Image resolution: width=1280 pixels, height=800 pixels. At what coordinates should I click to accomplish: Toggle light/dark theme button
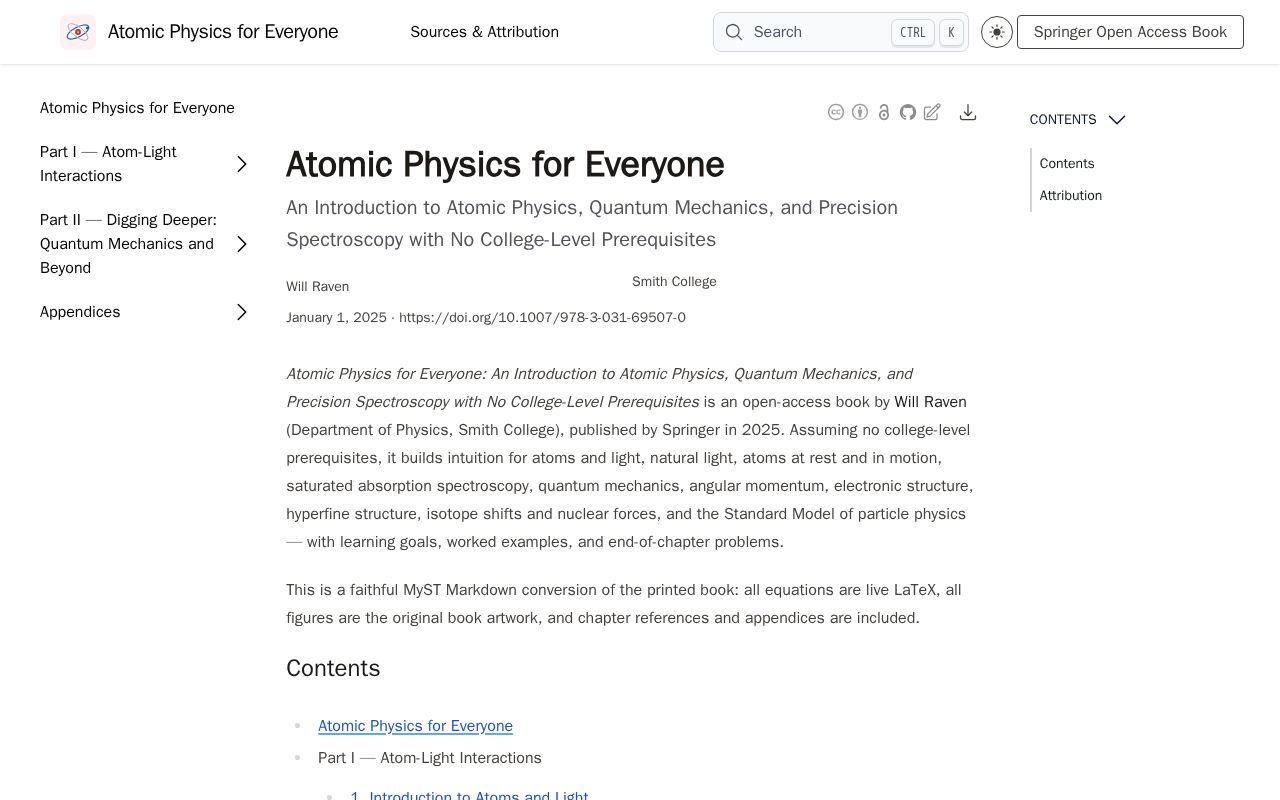point(997,32)
